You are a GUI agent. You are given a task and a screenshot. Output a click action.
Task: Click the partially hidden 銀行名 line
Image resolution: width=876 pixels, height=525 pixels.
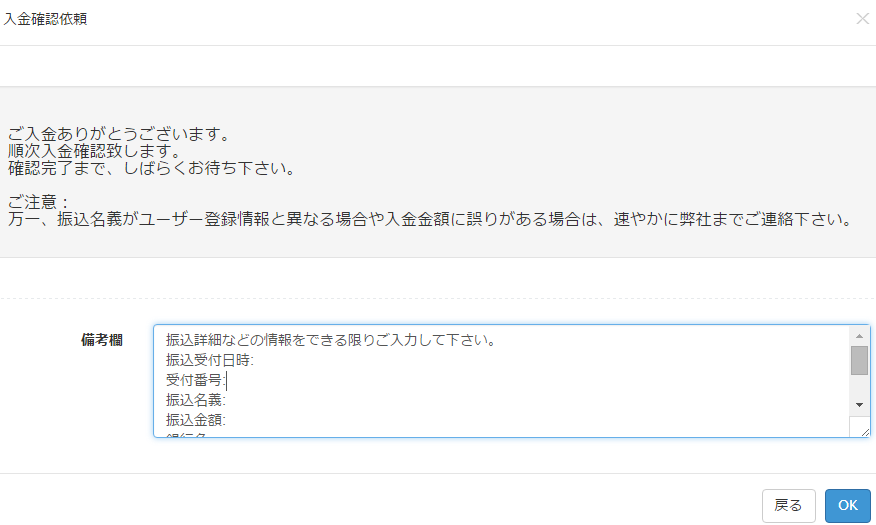coord(187,434)
